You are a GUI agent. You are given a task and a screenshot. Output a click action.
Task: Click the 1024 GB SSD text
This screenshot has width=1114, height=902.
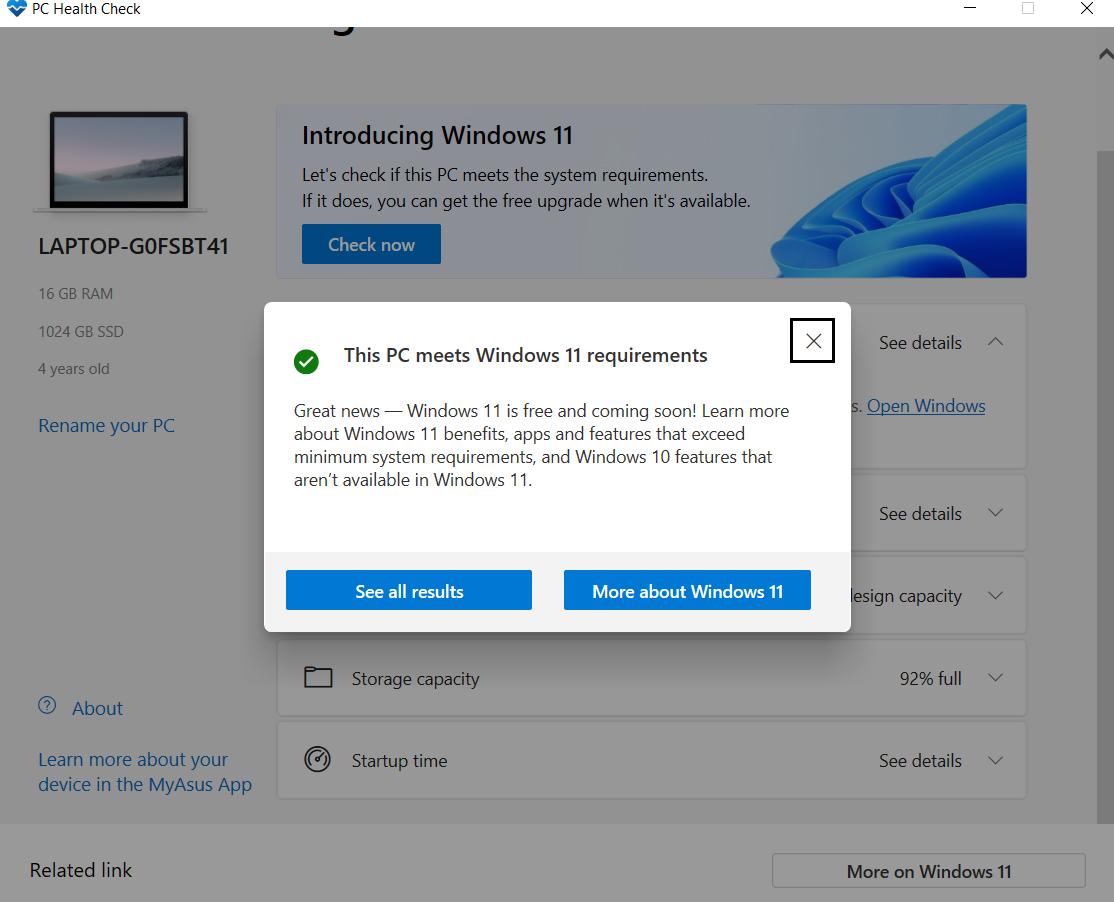coord(81,332)
